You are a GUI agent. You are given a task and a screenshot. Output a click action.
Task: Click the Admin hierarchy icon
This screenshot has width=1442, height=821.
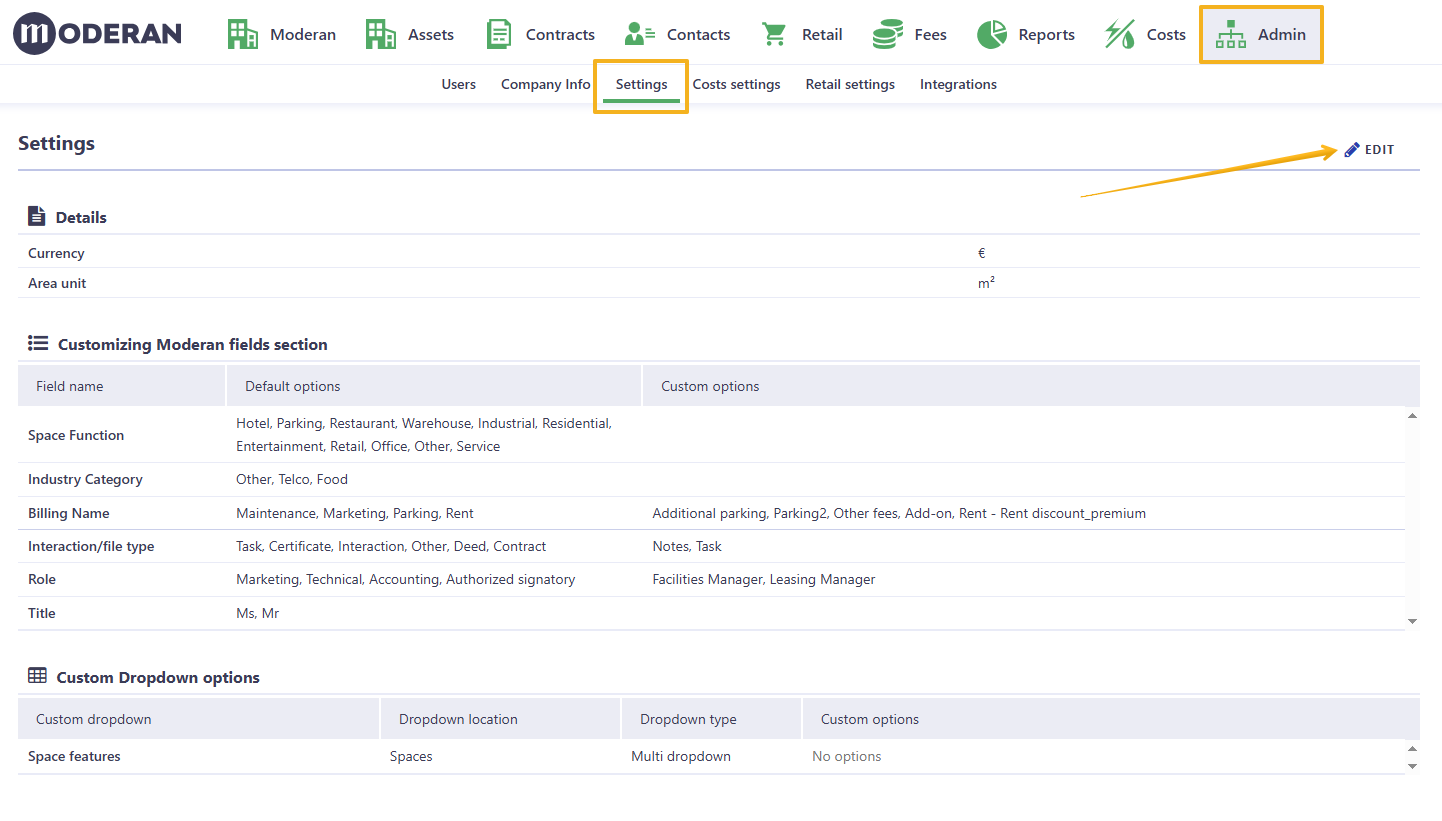1231,34
